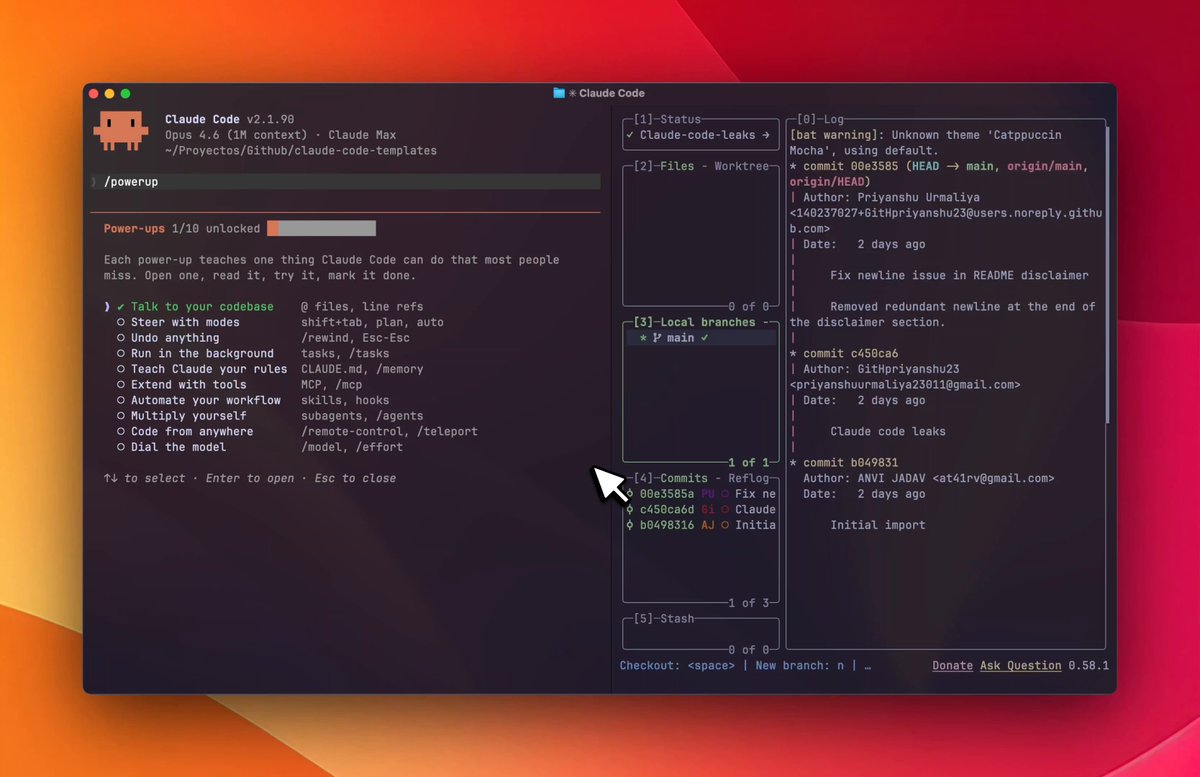The image size is (1200, 777).
Task: Focus the [2] Files panel title
Action: (664, 166)
